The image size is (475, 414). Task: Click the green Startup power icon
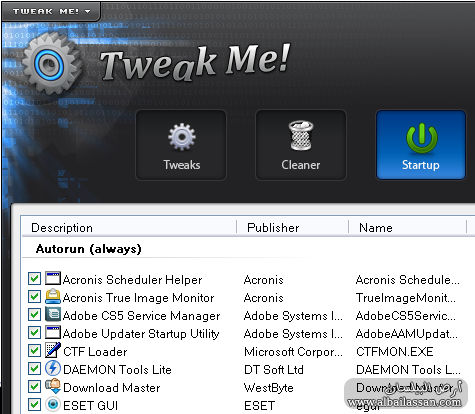pyautogui.click(x=422, y=138)
